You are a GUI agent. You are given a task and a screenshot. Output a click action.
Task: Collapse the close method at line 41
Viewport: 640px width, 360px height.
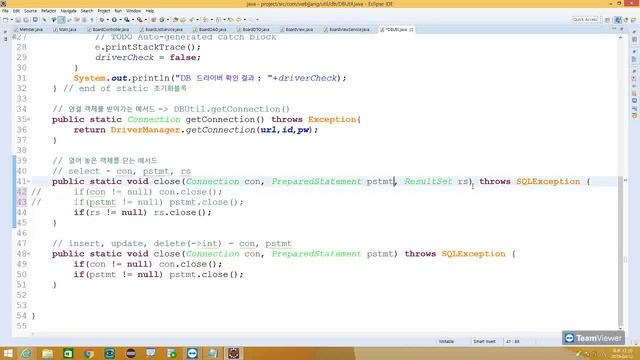[29, 182]
